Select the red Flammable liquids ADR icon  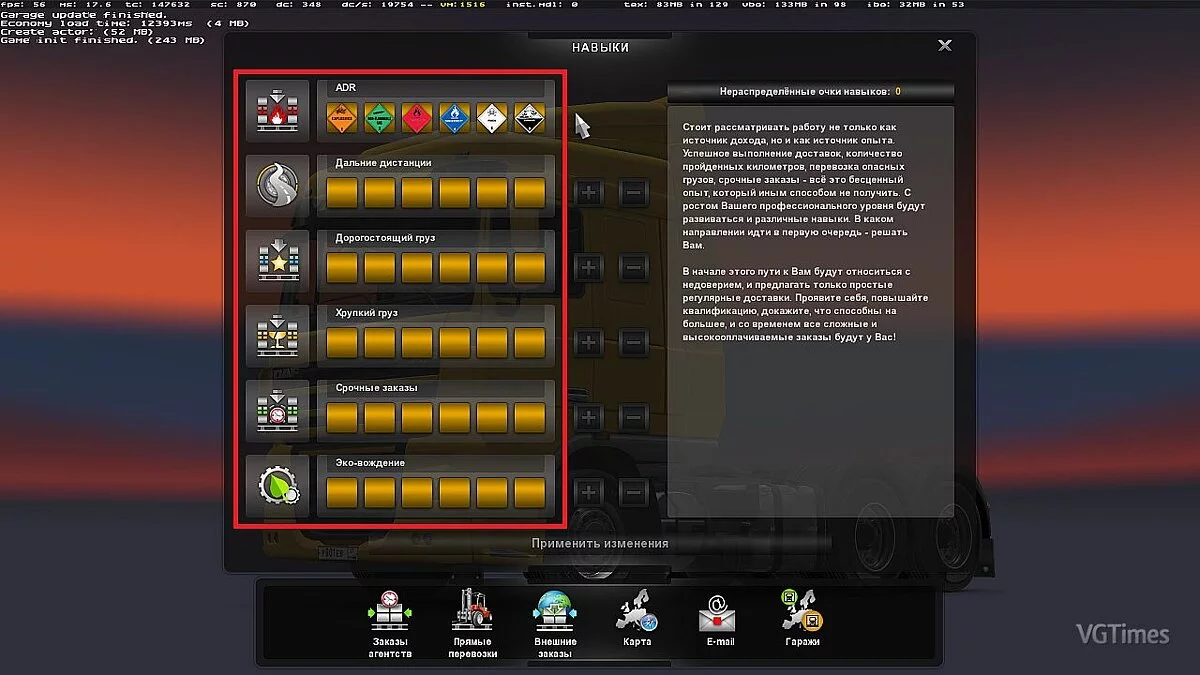[x=417, y=118]
